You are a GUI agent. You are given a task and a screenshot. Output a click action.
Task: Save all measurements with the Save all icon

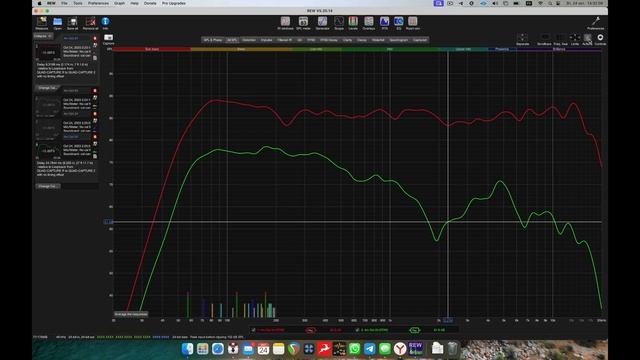point(73,22)
